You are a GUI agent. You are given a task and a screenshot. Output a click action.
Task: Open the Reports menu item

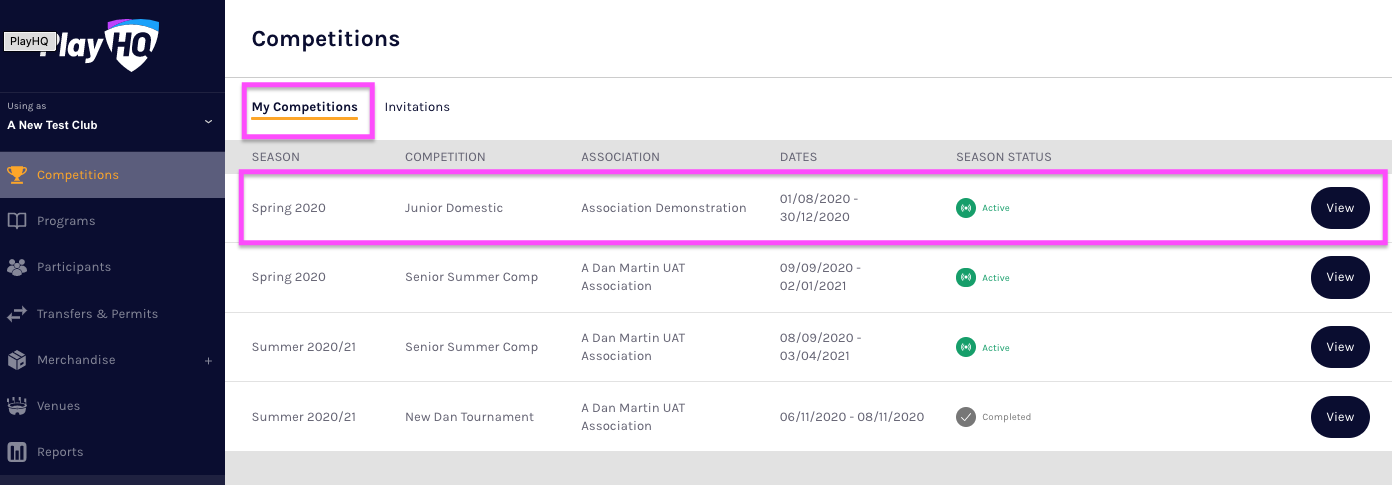tap(60, 452)
